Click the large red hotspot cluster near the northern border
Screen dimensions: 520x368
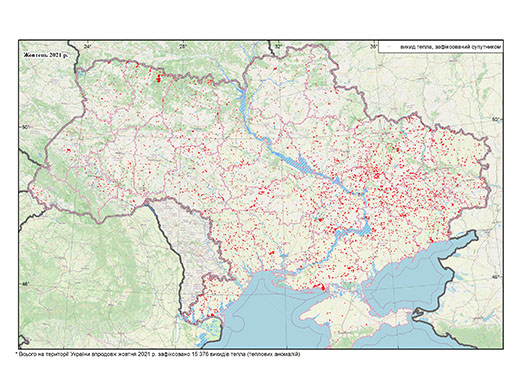click(159, 78)
